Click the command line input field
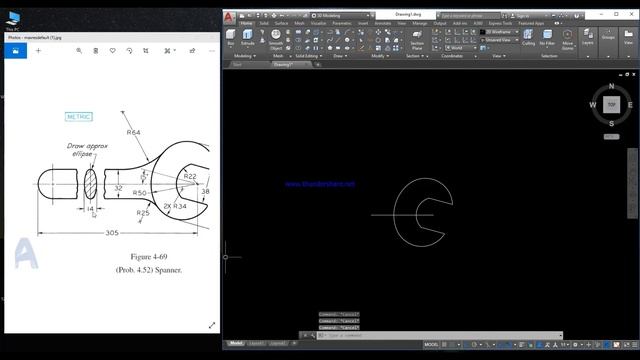Screen dimensions: 640x360 [440, 336]
